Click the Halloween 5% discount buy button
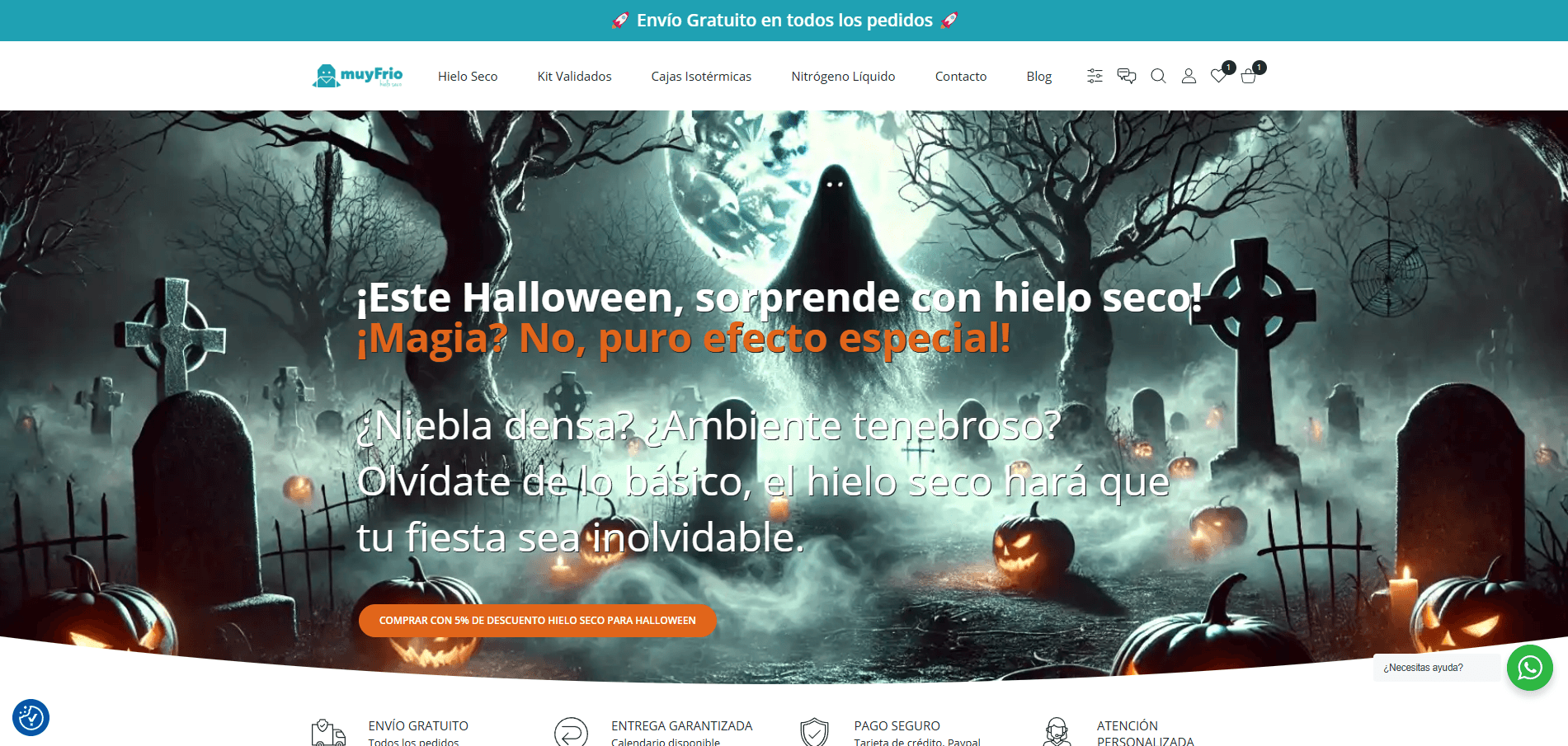This screenshot has width=1568, height=746. pyautogui.click(x=537, y=621)
